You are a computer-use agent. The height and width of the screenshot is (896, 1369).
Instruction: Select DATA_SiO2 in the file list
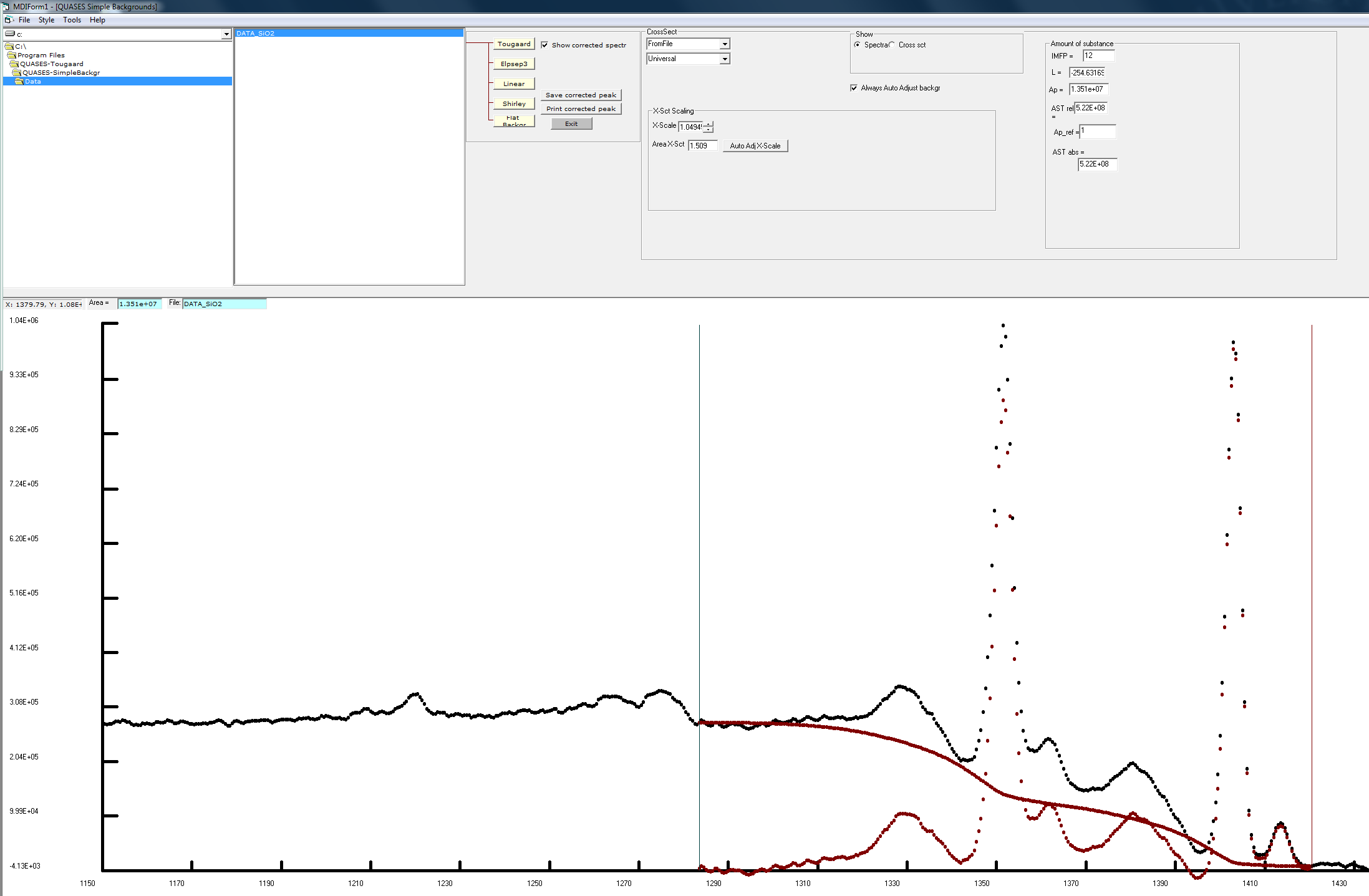(256, 34)
